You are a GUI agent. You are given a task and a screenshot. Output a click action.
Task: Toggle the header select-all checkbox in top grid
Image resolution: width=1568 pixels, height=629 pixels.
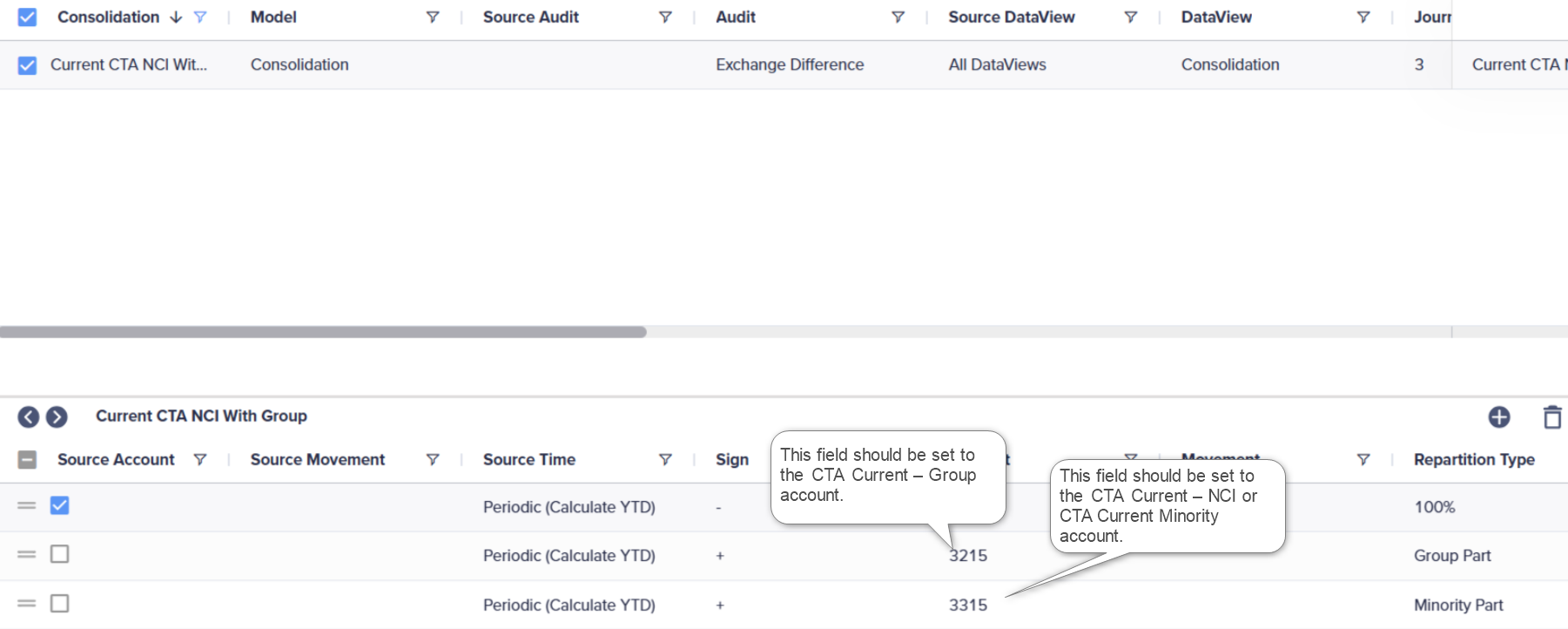tap(27, 17)
